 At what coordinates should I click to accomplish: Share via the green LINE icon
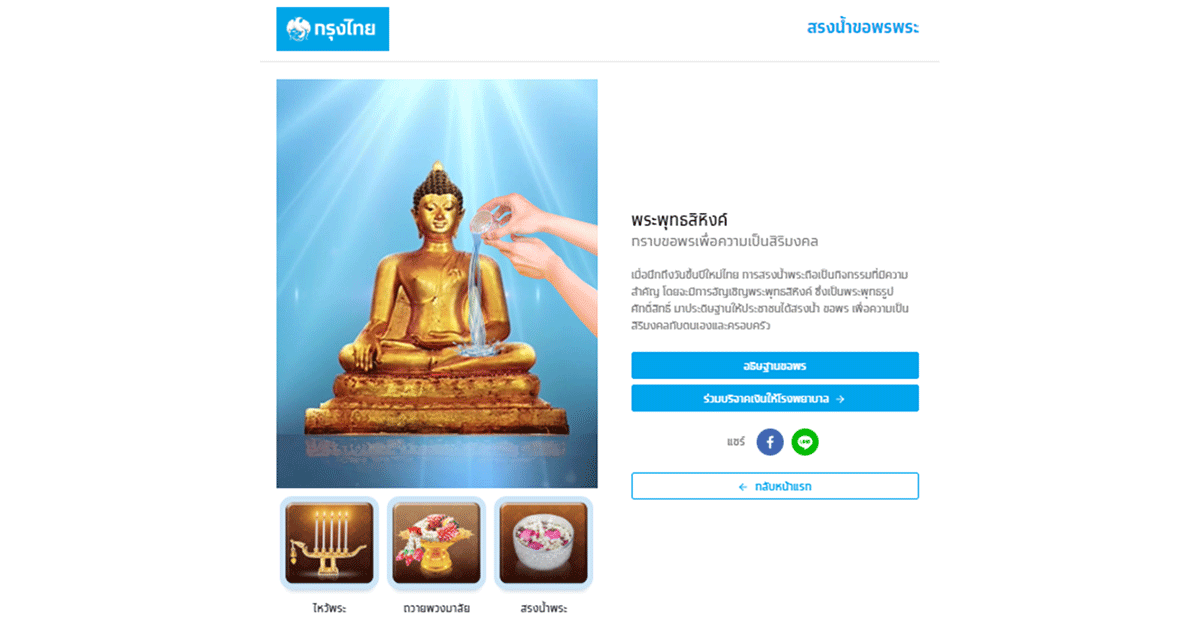tap(805, 442)
